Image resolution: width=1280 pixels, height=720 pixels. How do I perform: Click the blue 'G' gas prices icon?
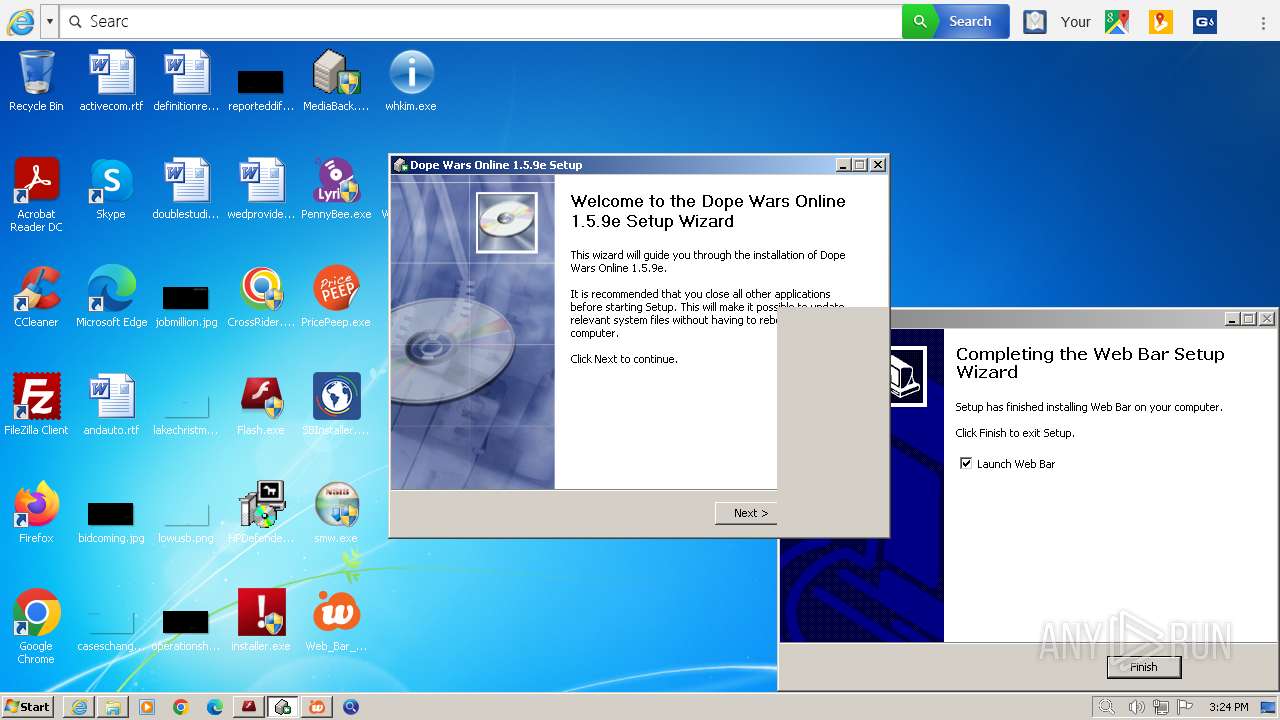[x=1205, y=21]
